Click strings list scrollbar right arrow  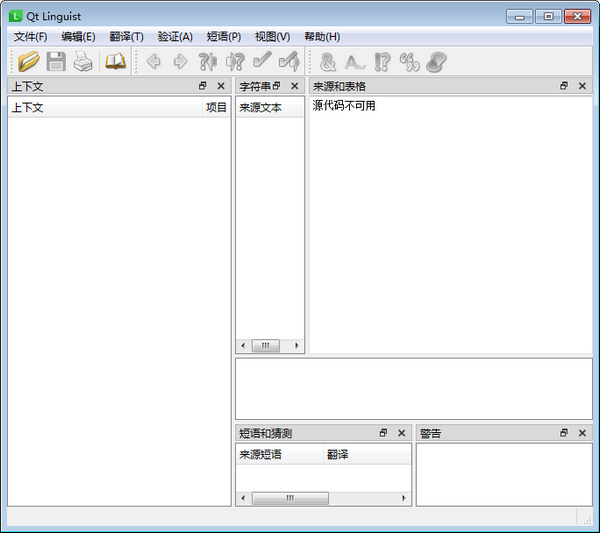click(x=297, y=346)
